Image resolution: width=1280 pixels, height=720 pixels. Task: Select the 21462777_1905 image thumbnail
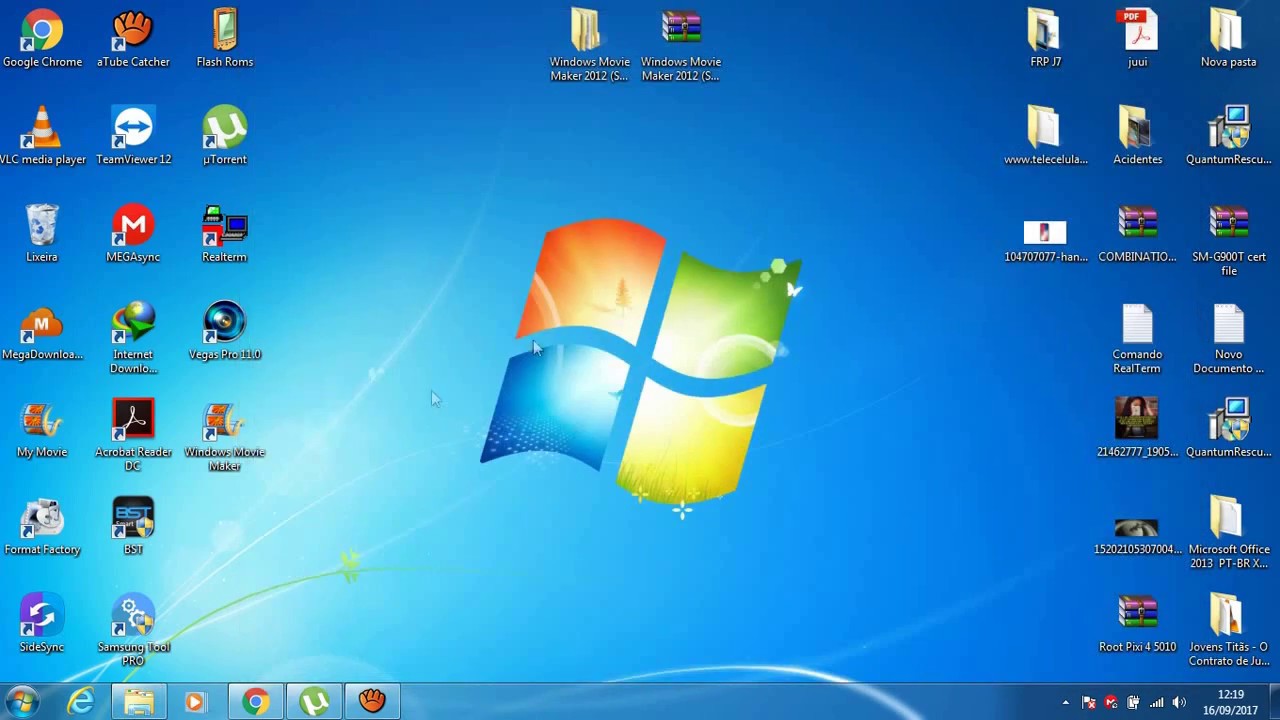pyautogui.click(x=1138, y=428)
